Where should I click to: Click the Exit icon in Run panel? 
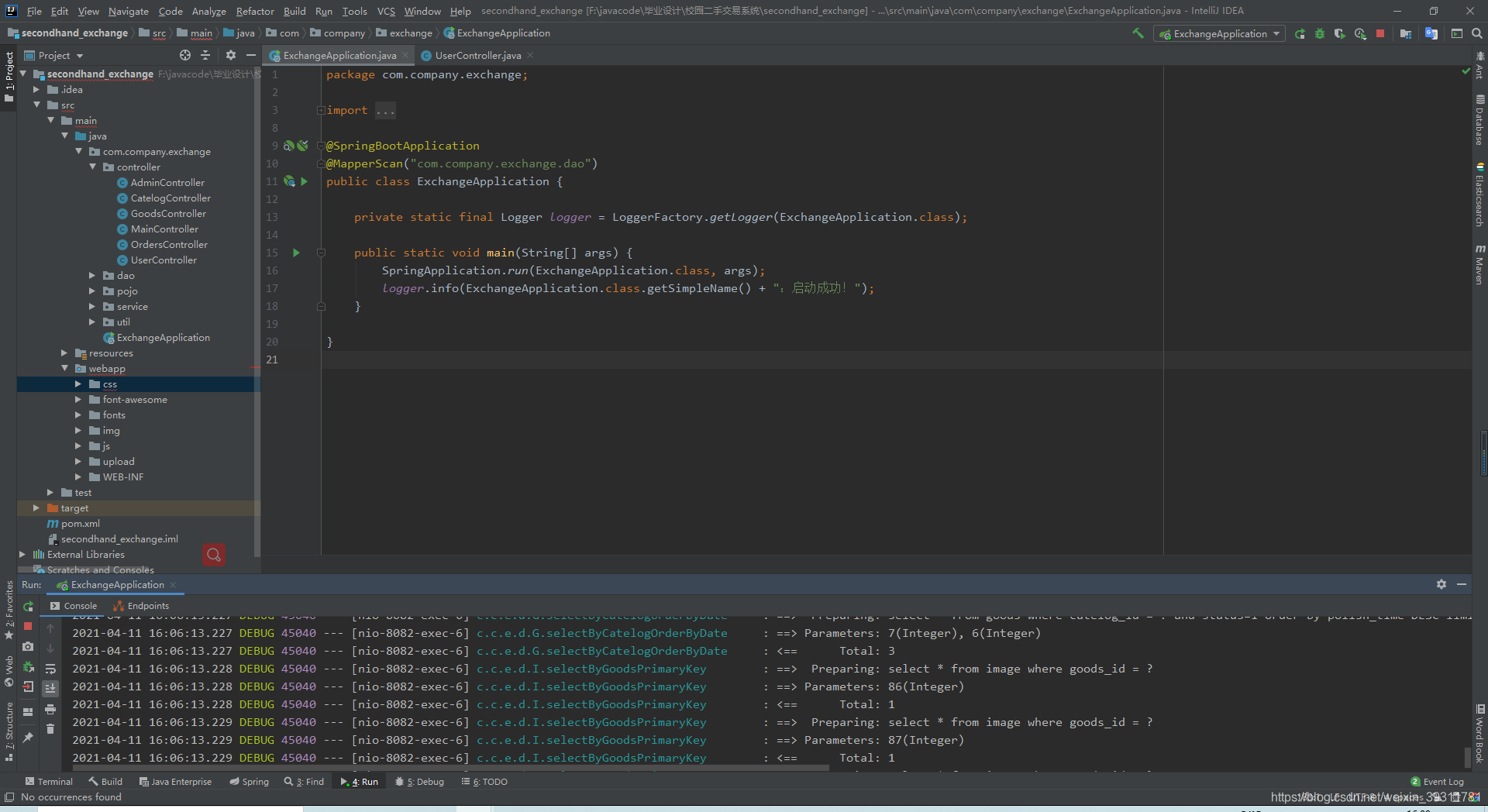[29, 686]
